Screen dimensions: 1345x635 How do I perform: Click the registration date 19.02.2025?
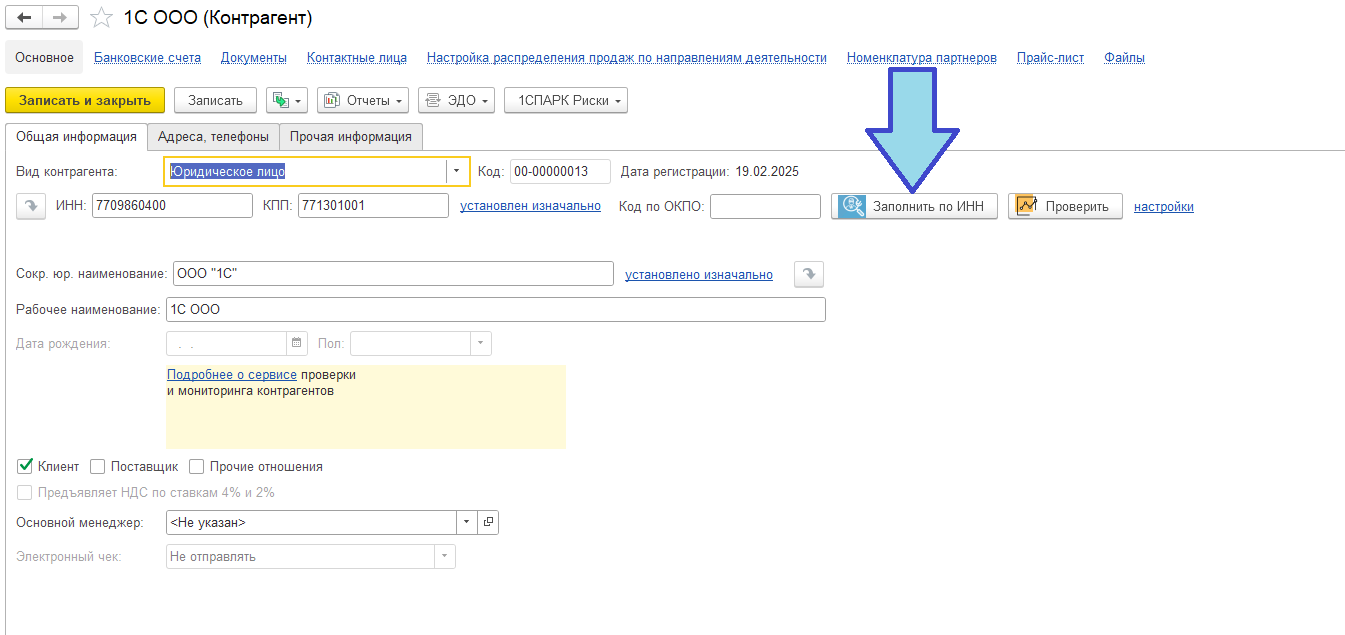pyautogui.click(x=767, y=171)
